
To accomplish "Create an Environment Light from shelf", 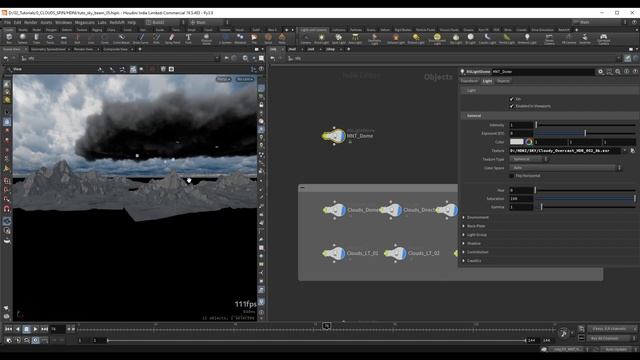I will (437, 39).
